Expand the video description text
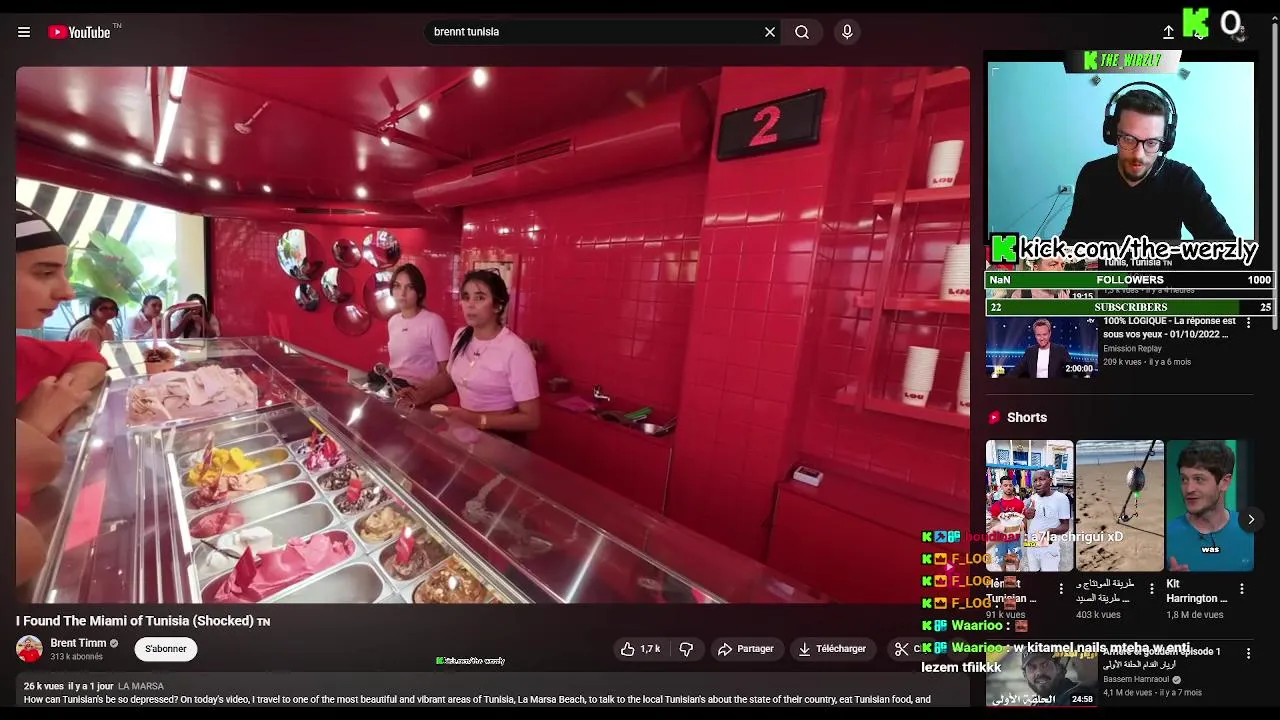Screen dimensions: 1280x720 click(477, 700)
